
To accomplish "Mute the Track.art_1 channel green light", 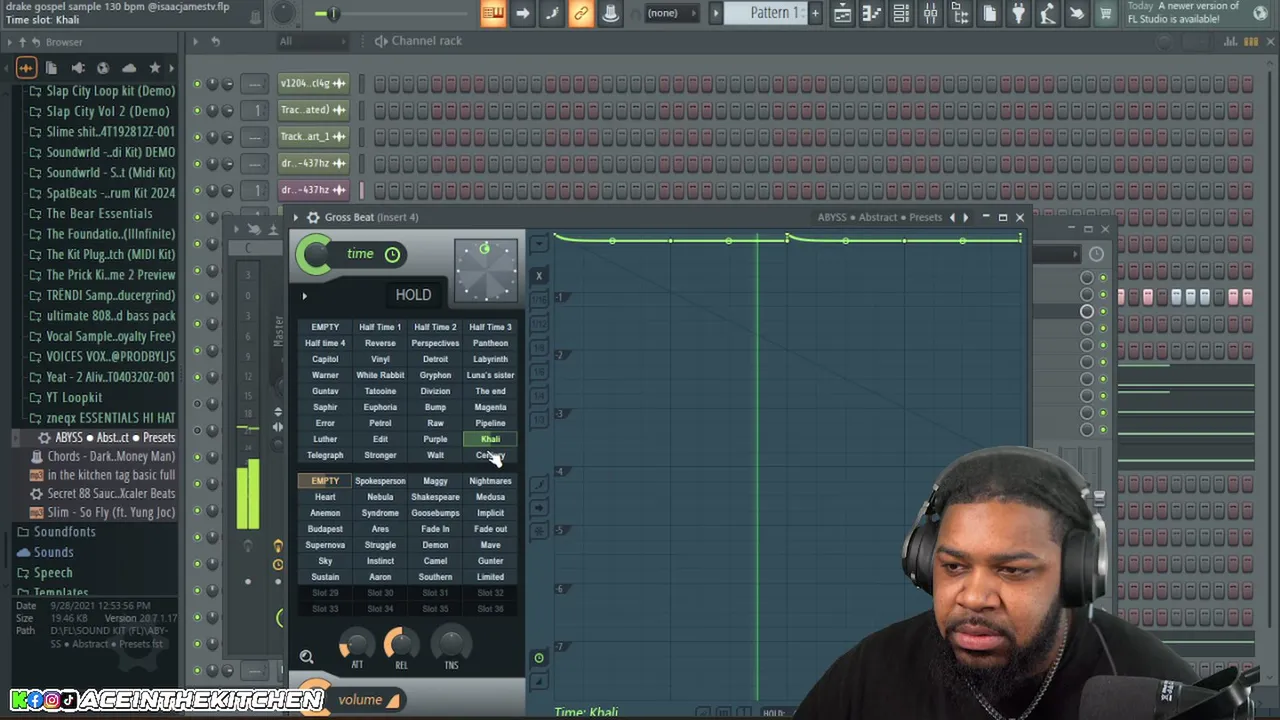I will point(197,137).
